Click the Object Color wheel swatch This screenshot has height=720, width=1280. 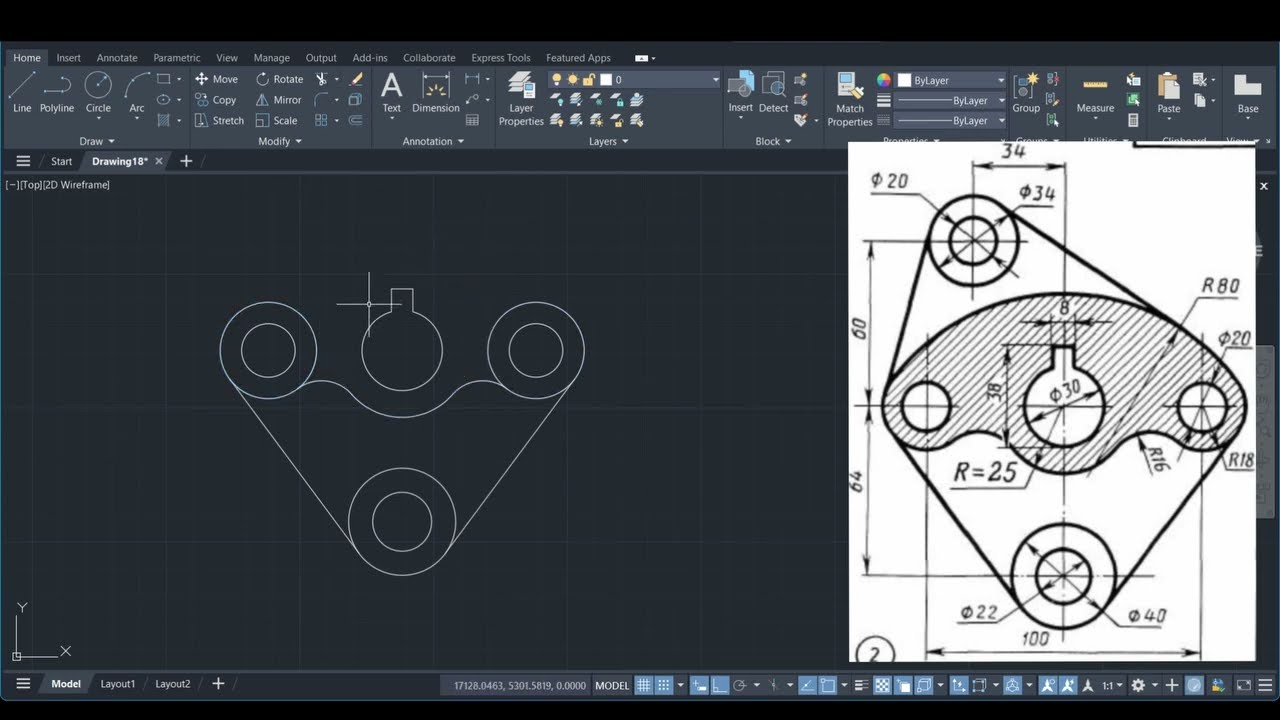point(884,80)
